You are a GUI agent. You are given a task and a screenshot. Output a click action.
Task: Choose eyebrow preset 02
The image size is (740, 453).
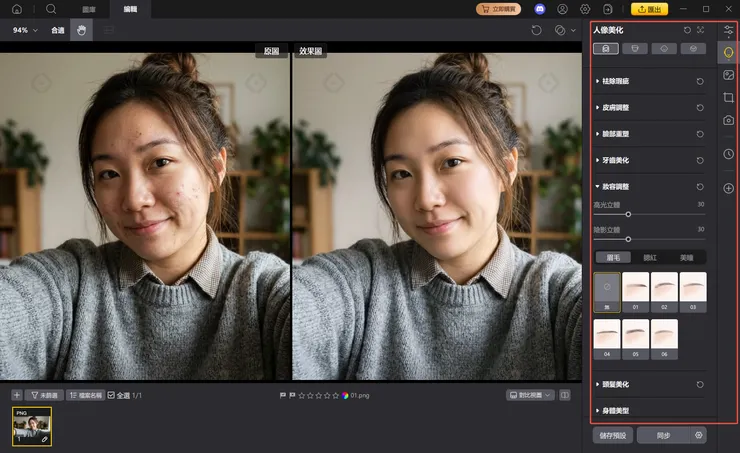tap(664, 292)
